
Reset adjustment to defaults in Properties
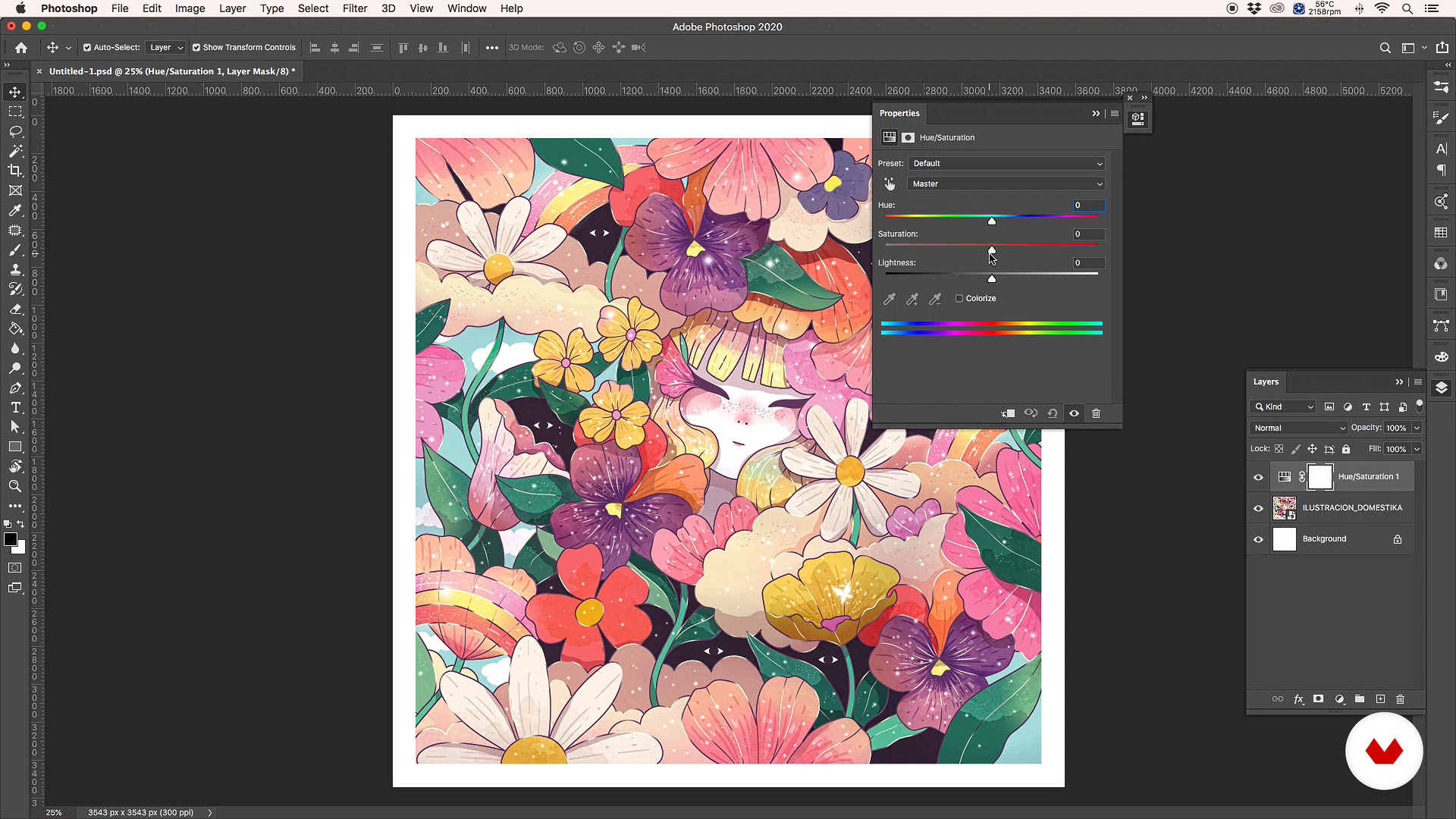click(1053, 413)
